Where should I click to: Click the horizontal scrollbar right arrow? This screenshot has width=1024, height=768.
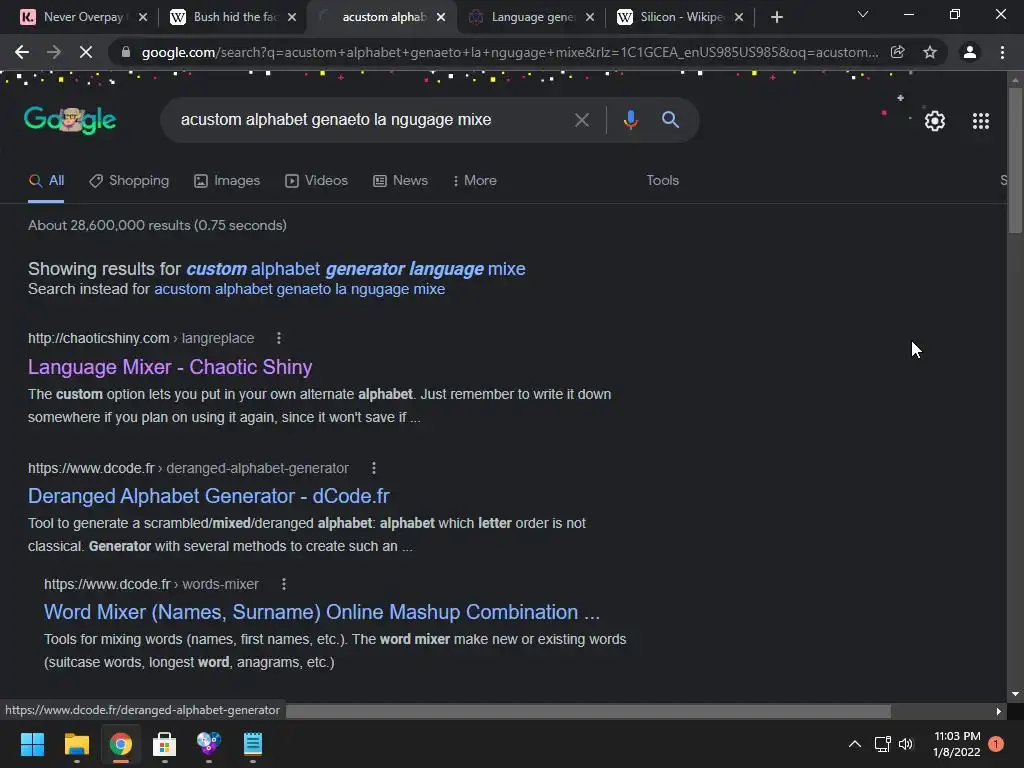click(x=999, y=711)
